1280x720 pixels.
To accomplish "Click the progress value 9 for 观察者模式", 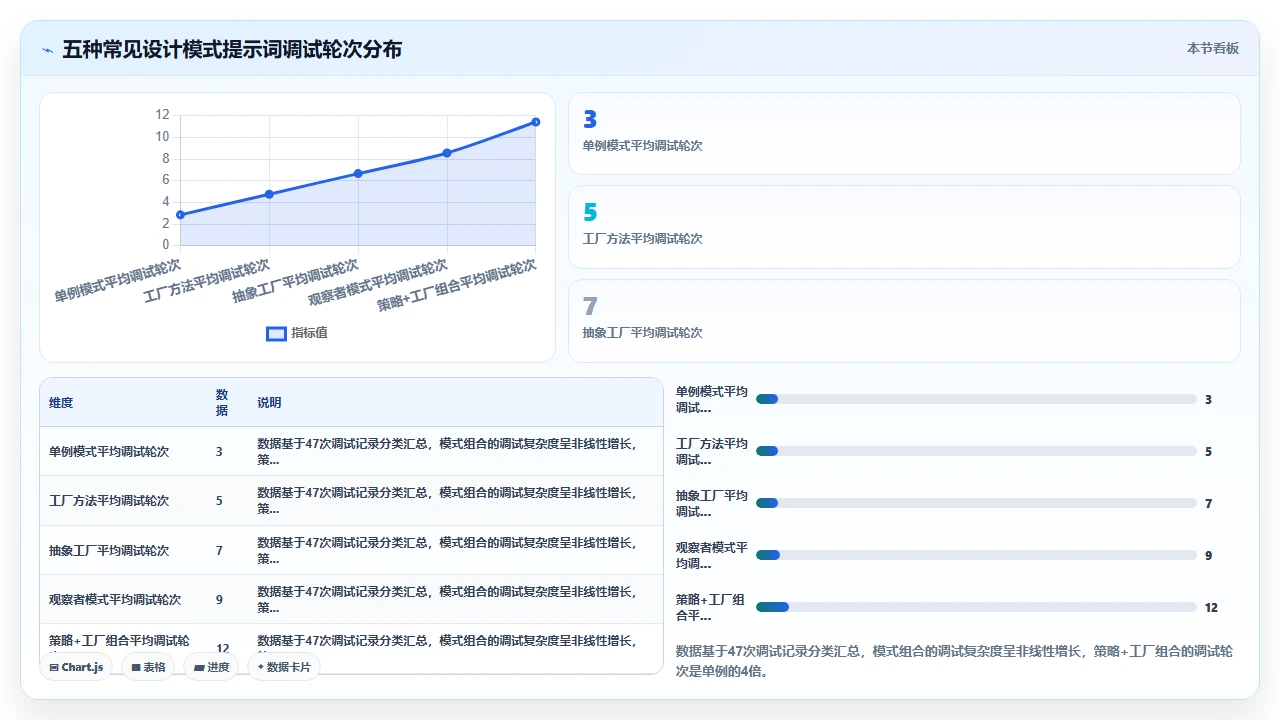I will (1208, 555).
